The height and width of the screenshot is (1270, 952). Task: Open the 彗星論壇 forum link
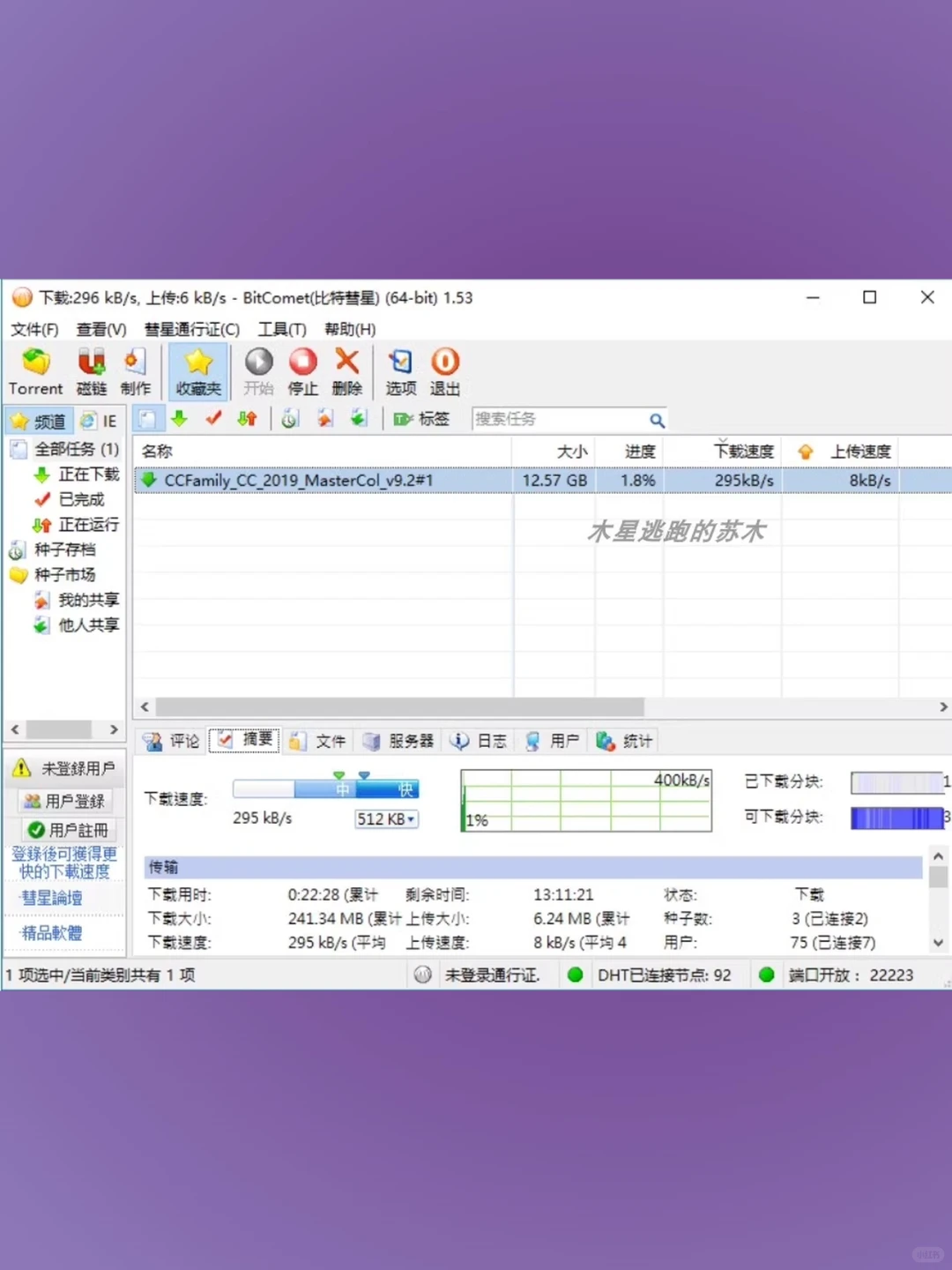click(x=52, y=898)
